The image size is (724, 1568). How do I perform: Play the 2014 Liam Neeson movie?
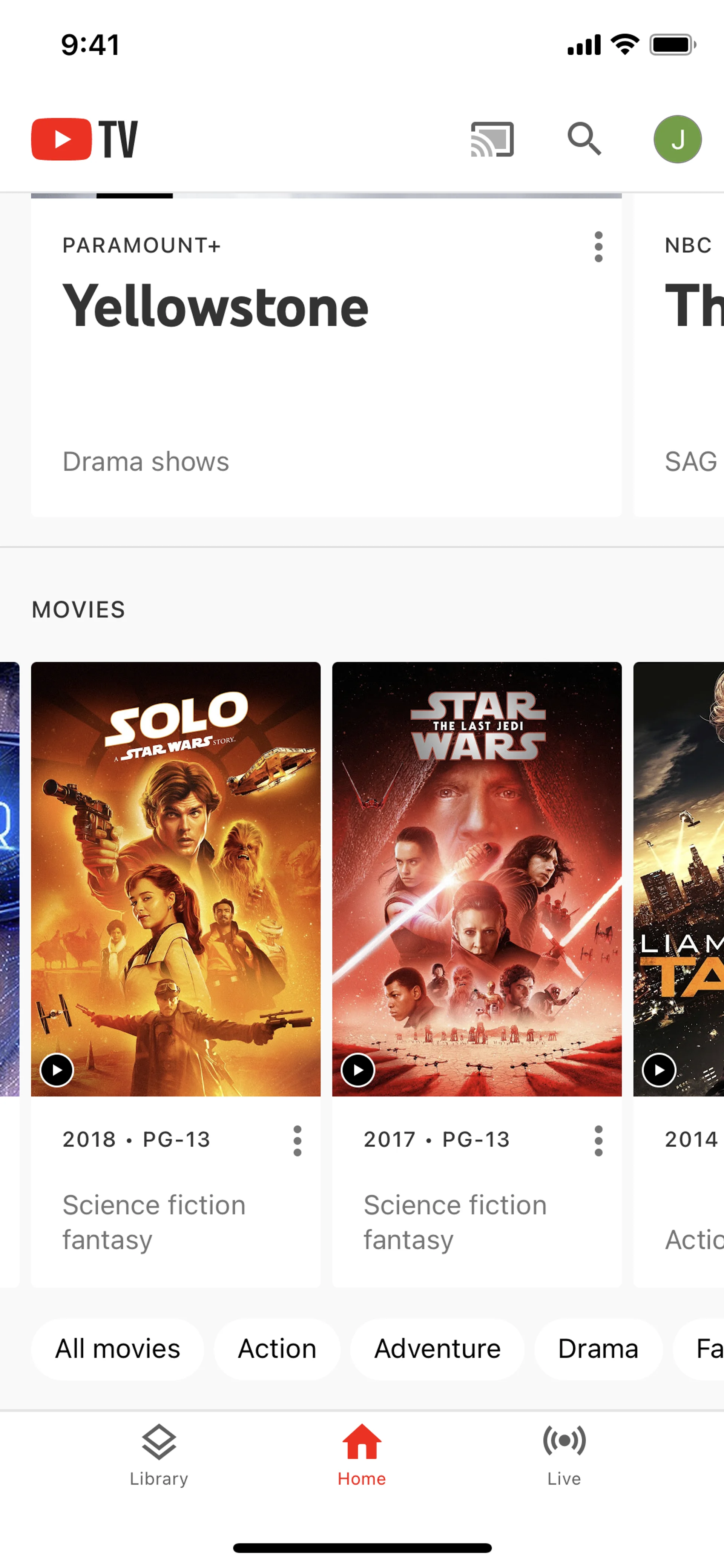coord(659,1069)
